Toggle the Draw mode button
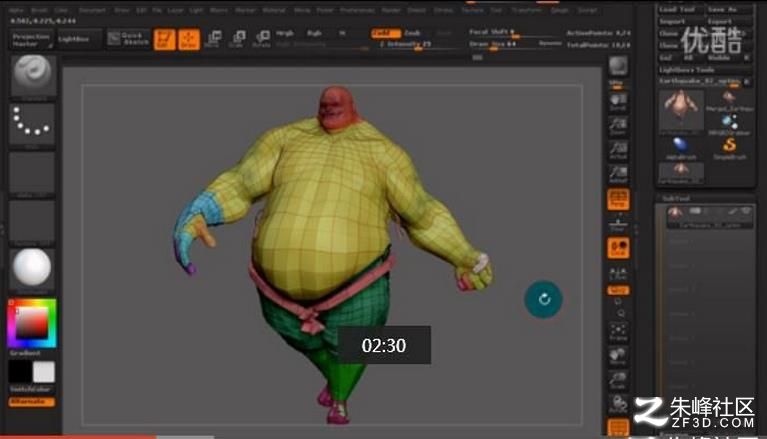 [x=189, y=39]
